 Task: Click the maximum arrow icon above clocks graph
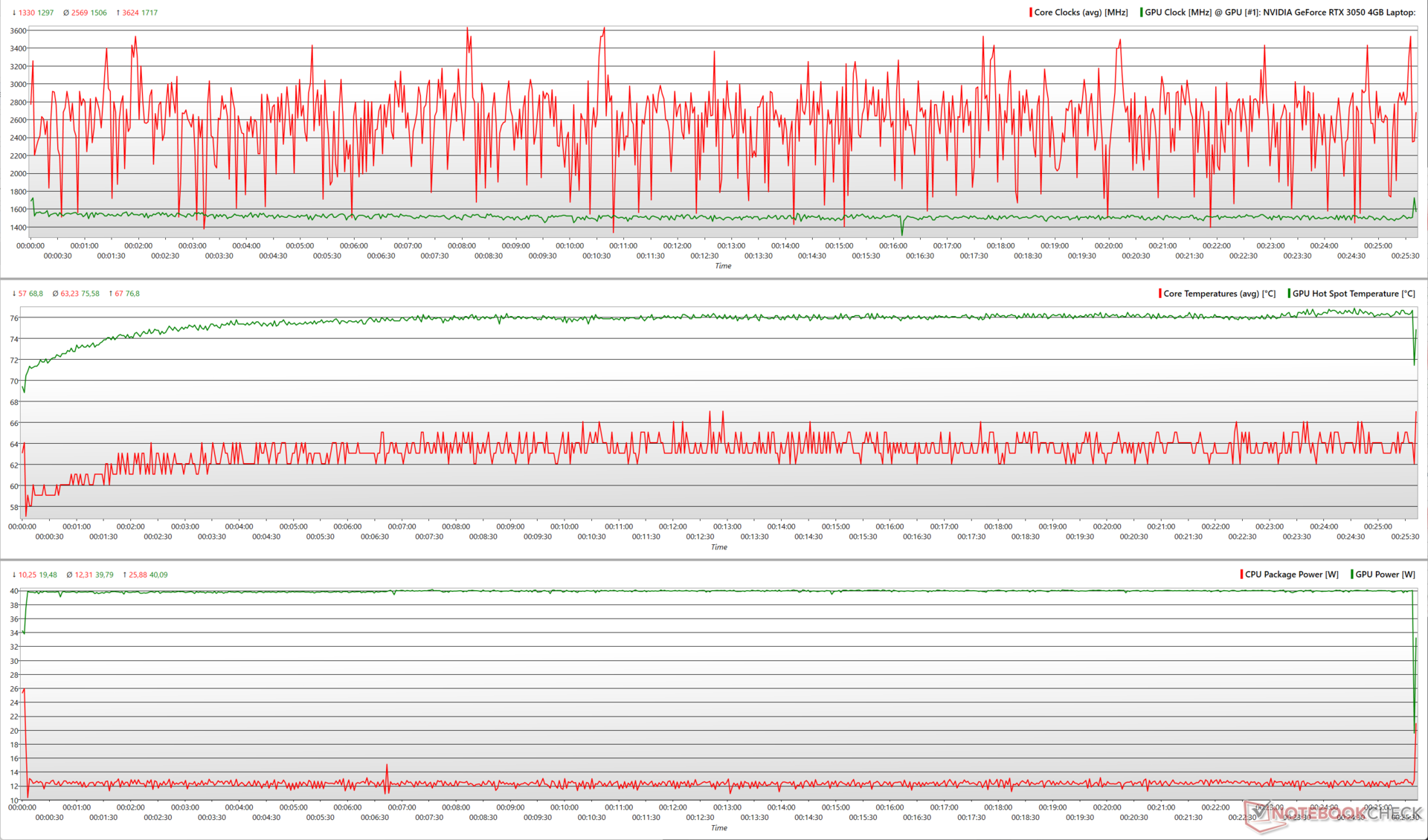click(x=118, y=13)
